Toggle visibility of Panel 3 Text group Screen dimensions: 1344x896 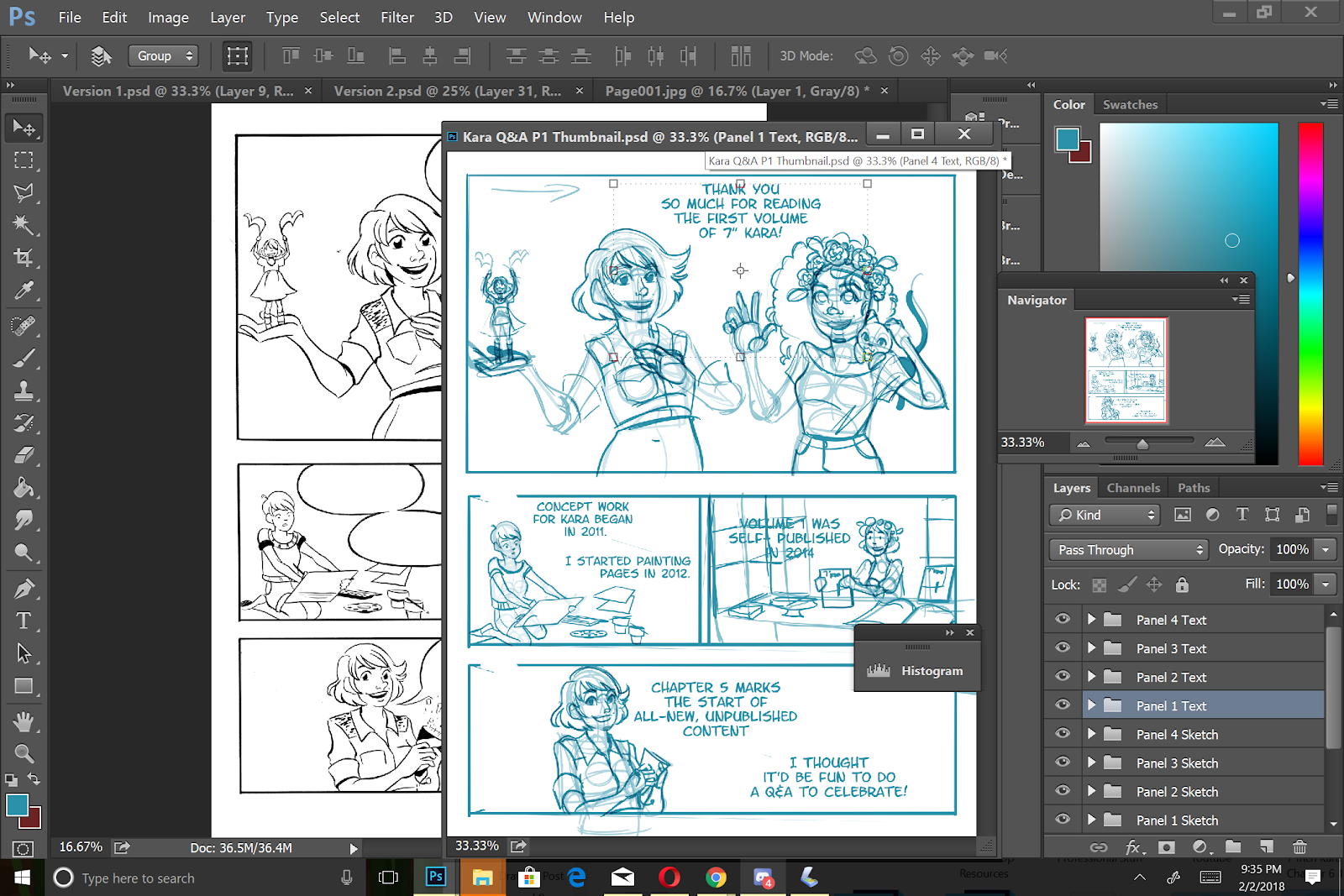coord(1063,648)
